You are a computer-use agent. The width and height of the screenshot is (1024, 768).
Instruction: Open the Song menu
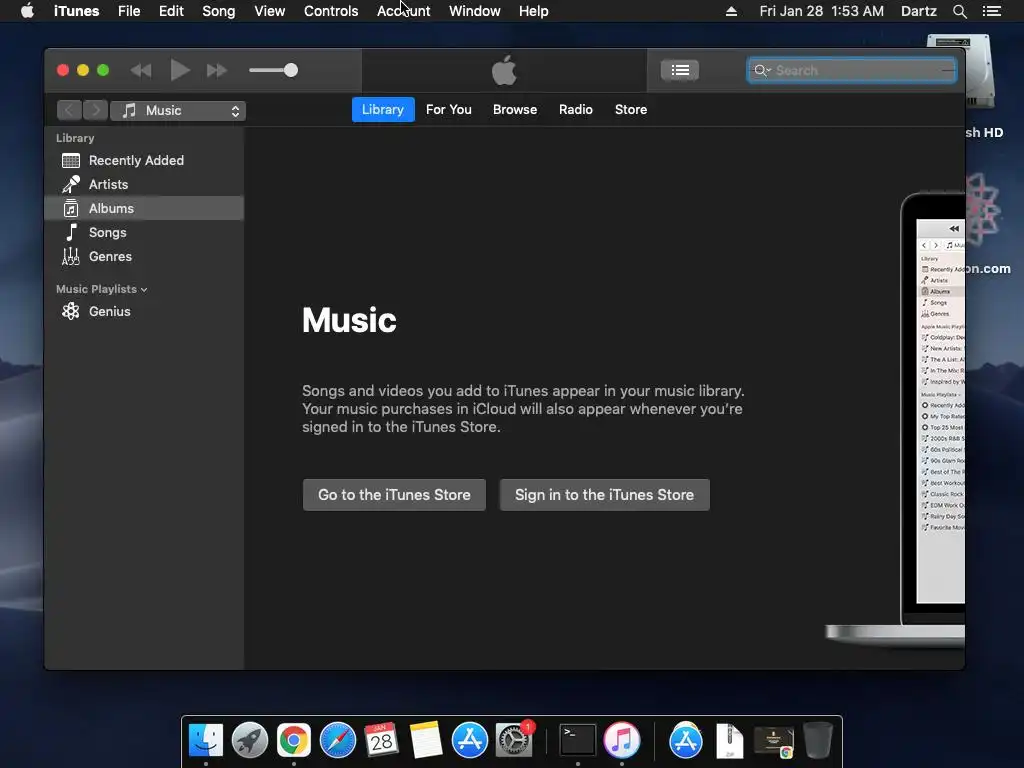[219, 11]
